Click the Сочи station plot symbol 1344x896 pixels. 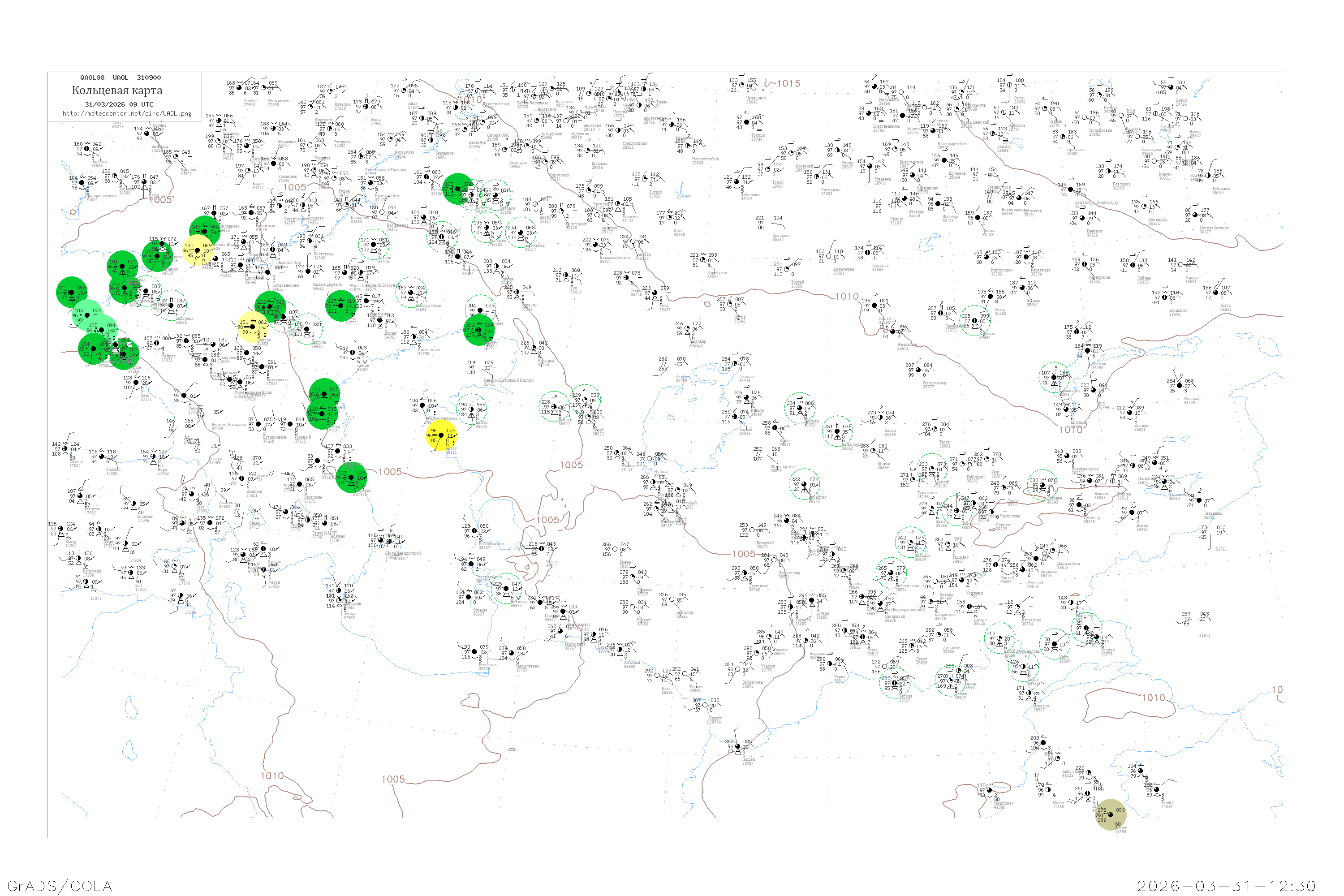[x=137, y=383]
